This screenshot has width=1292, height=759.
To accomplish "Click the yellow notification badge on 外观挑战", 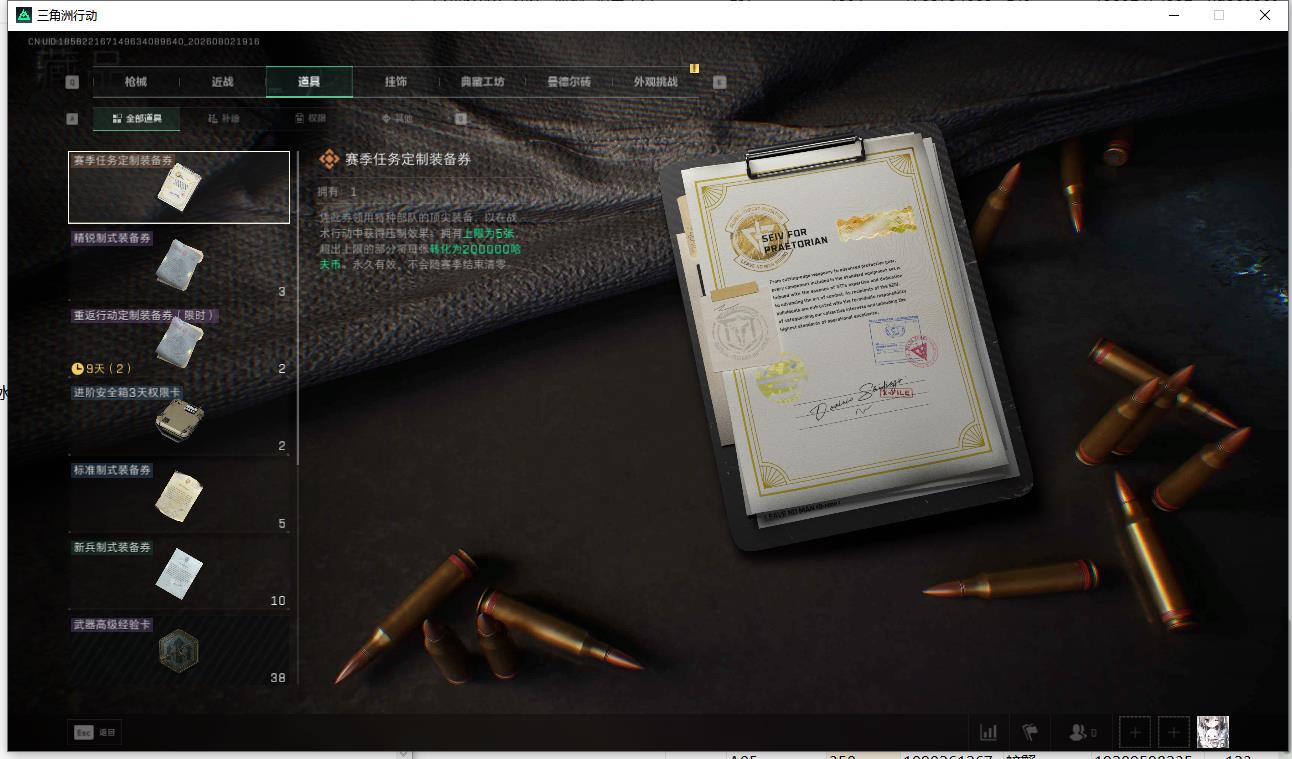I will pos(694,69).
